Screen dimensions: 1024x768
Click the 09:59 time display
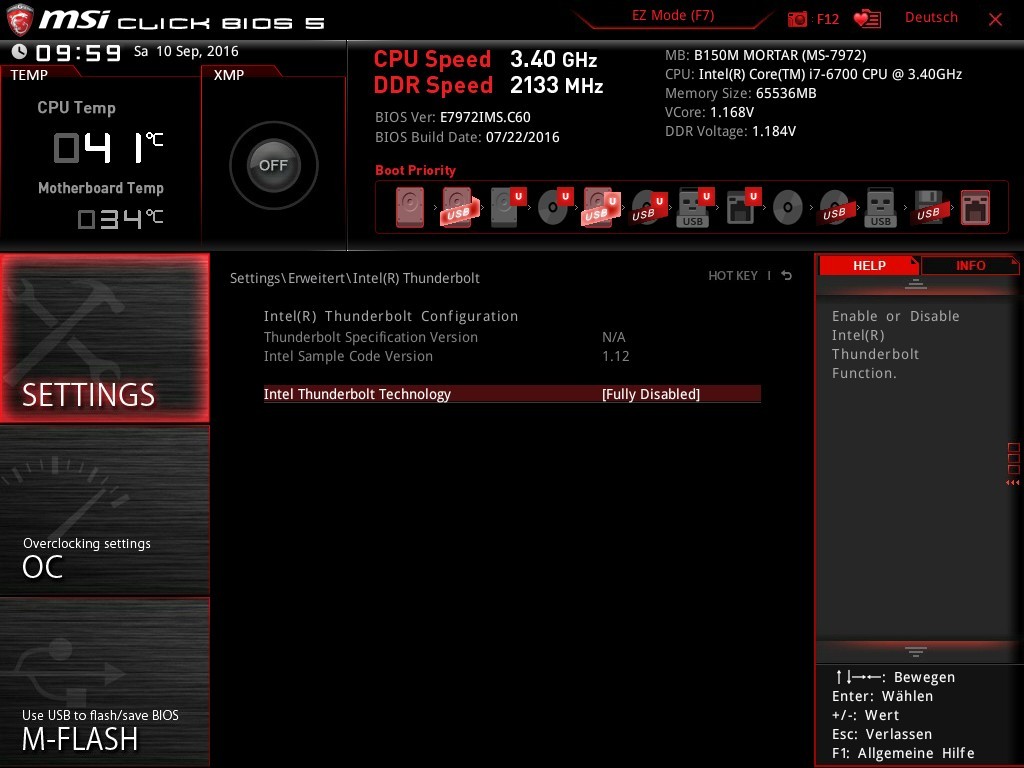point(78,52)
